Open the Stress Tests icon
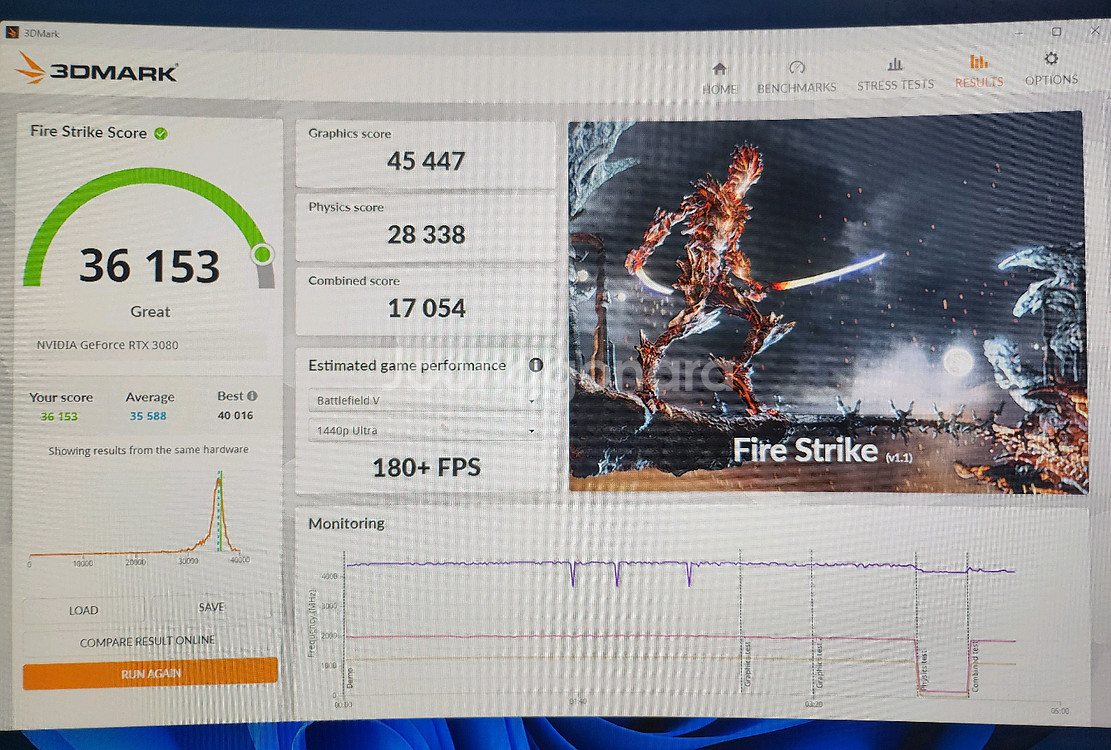This screenshot has height=750, width=1111. point(895,64)
